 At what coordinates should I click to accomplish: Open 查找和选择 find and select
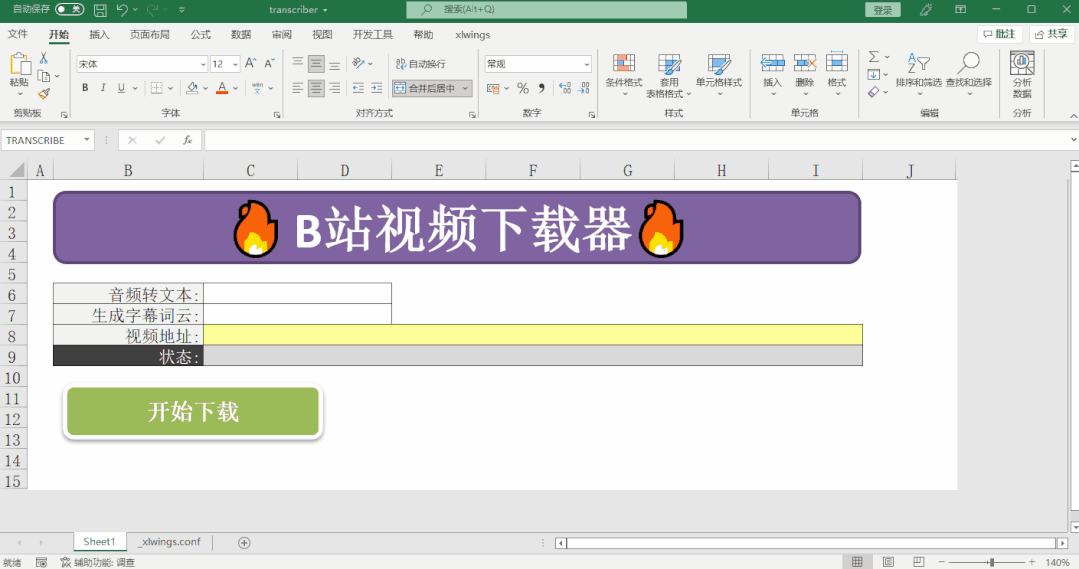968,74
